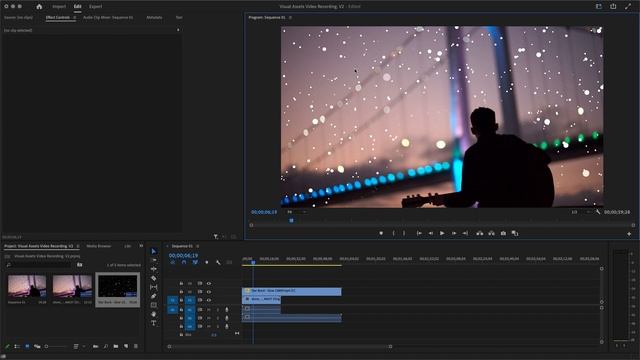Select the Hand tool
Viewport: 640px width, 360px height.
(153, 314)
